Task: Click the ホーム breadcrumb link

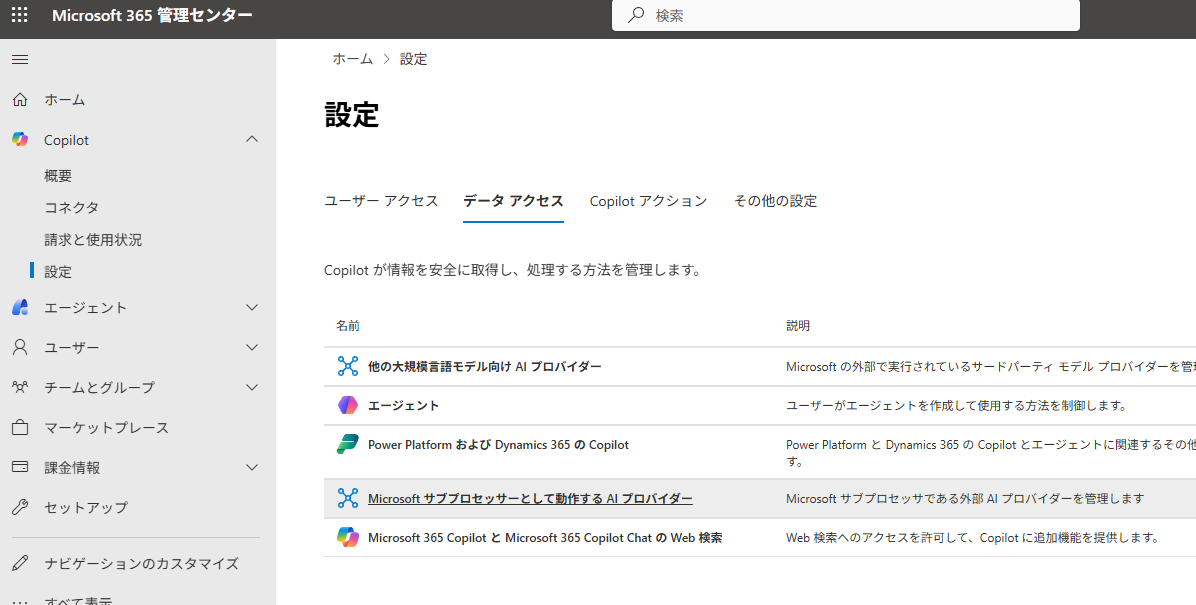Action: [352, 59]
